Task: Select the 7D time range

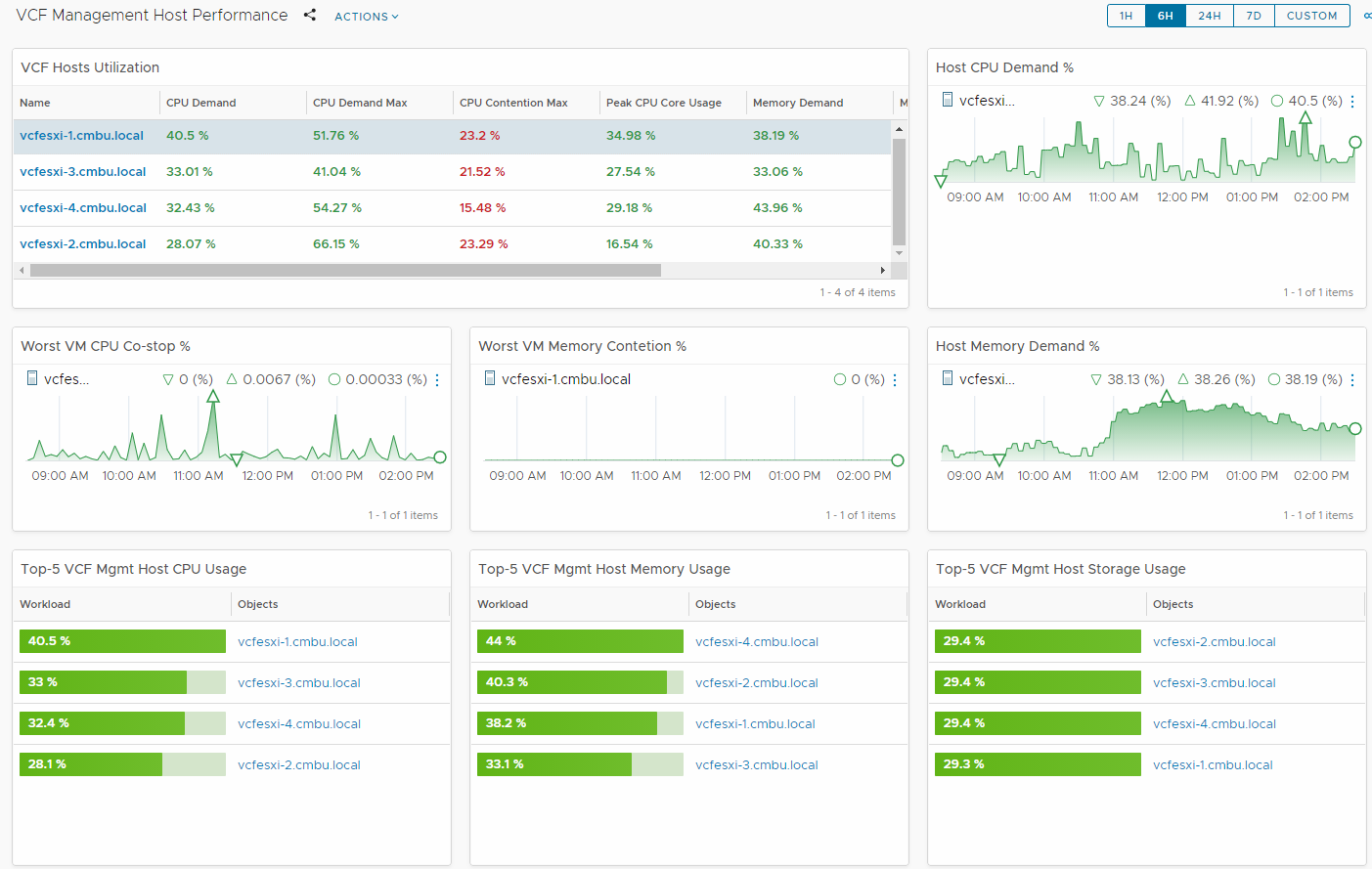Action: click(x=1254, y=16)
